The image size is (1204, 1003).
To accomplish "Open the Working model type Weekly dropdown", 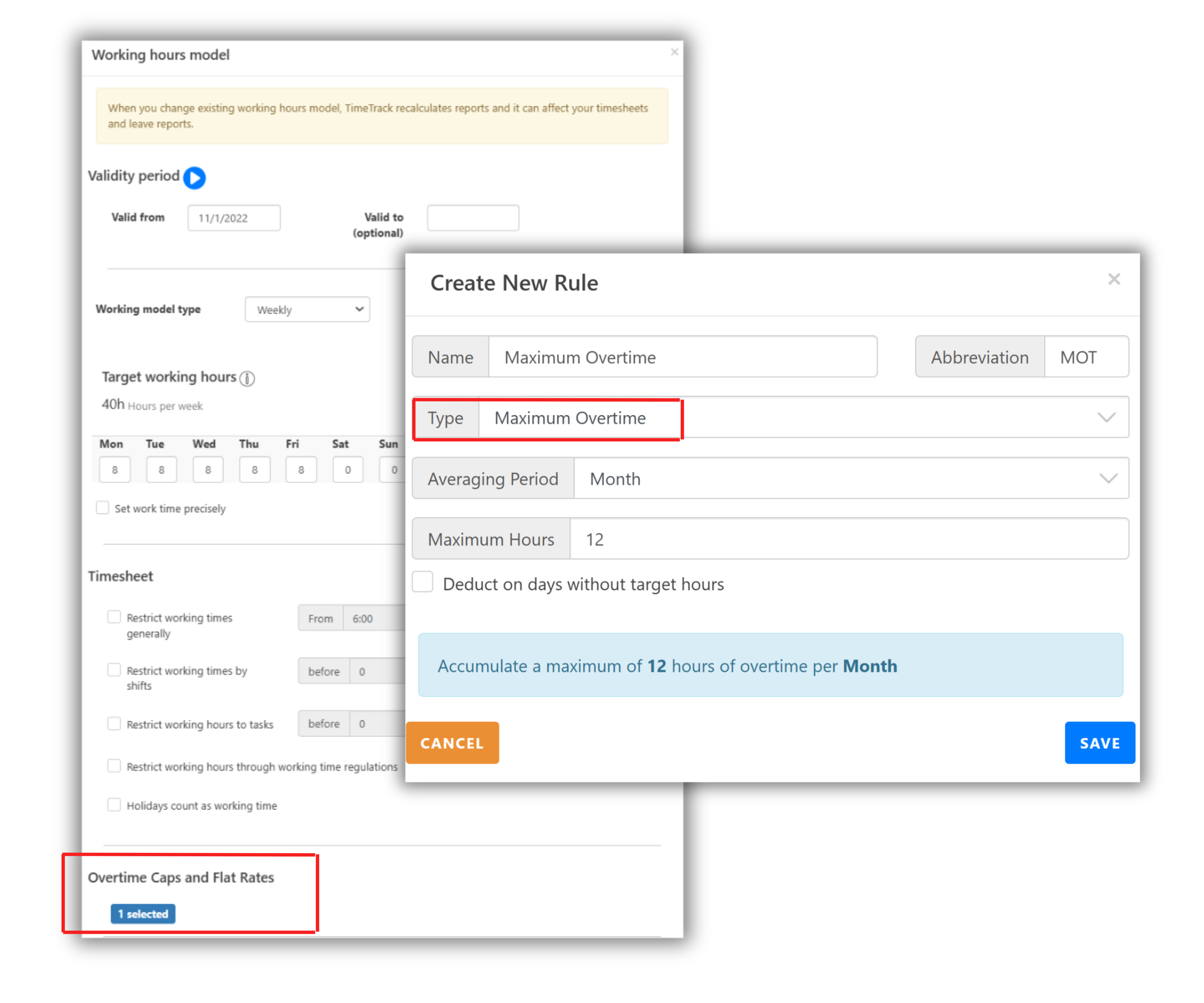I will coord(307,309).
